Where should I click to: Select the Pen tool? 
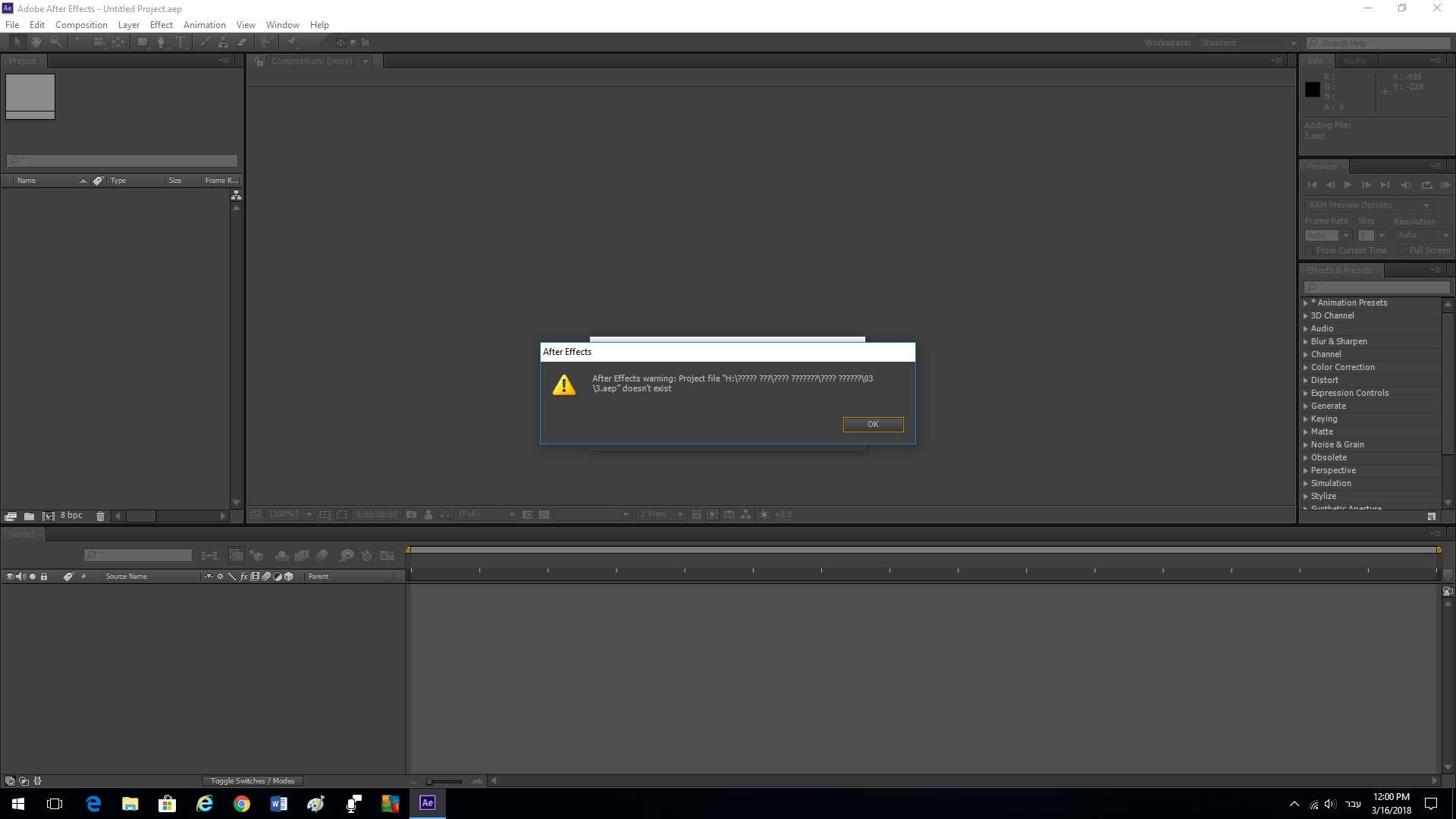pos(161,42)
